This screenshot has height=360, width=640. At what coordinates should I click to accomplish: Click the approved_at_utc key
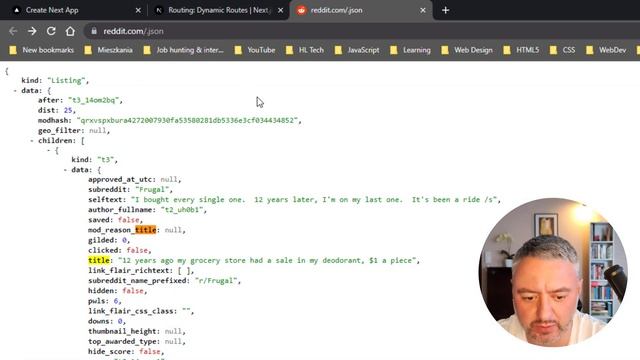click(120, 179)
